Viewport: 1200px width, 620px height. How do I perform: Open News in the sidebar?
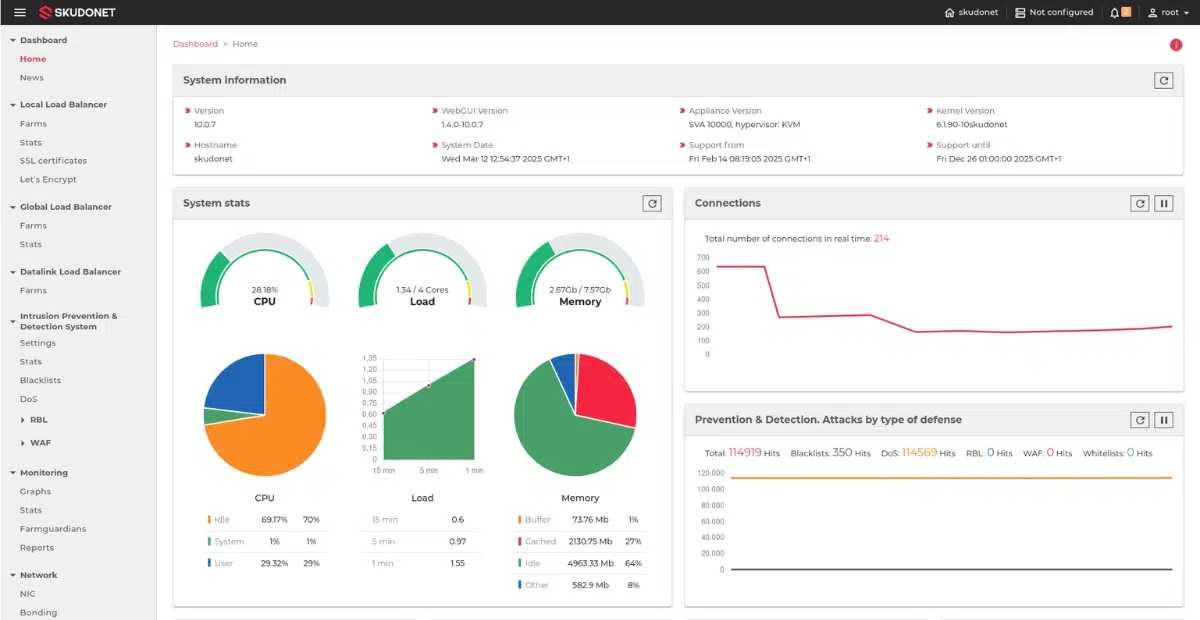32,78
